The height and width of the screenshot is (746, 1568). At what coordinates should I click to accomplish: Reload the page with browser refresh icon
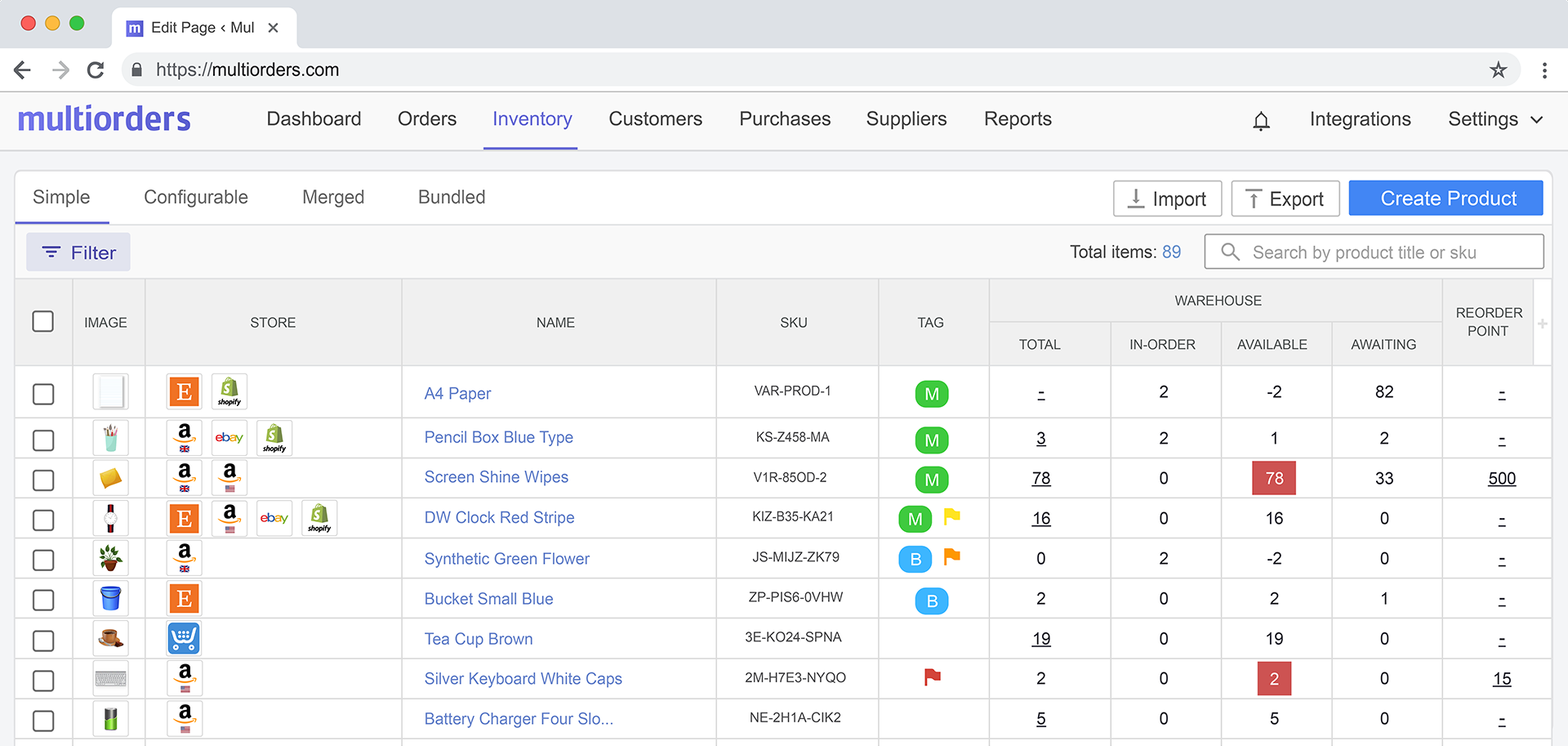[x=96, y=70]
